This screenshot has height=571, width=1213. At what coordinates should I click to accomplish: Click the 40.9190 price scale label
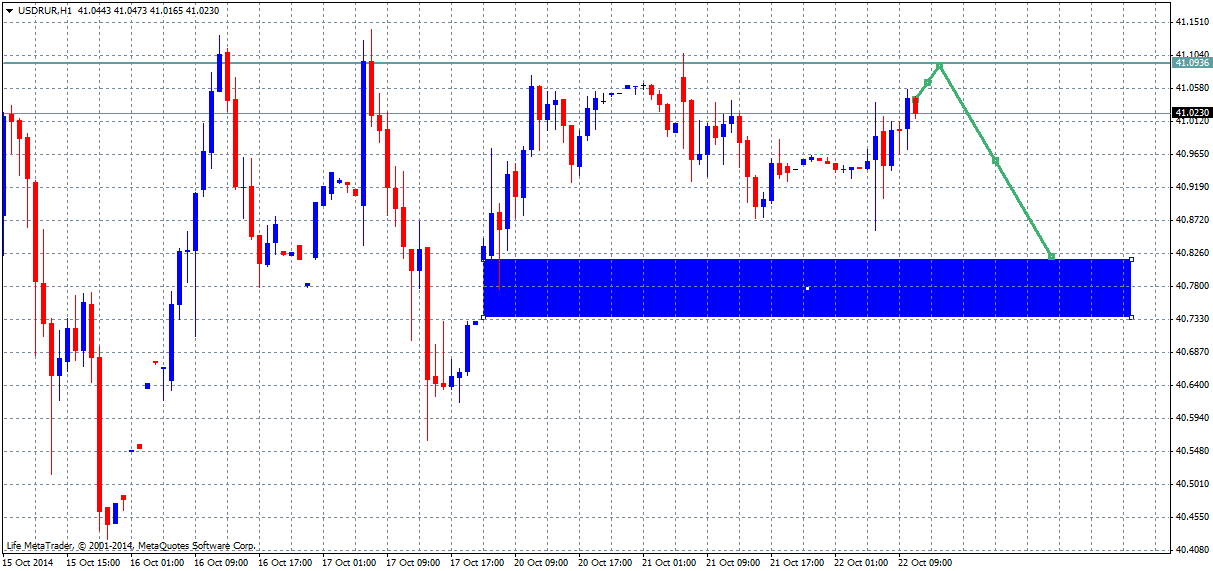(1192, 186)
